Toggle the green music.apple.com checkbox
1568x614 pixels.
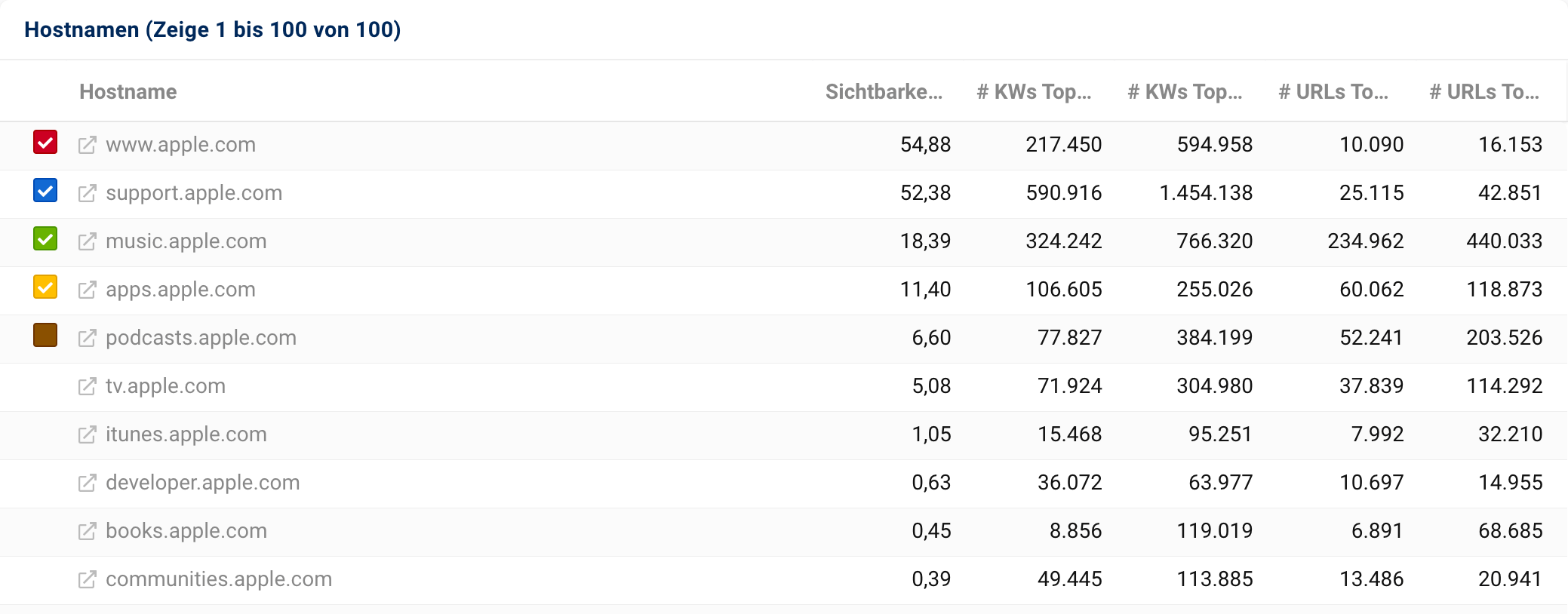[x=45, y=239]
